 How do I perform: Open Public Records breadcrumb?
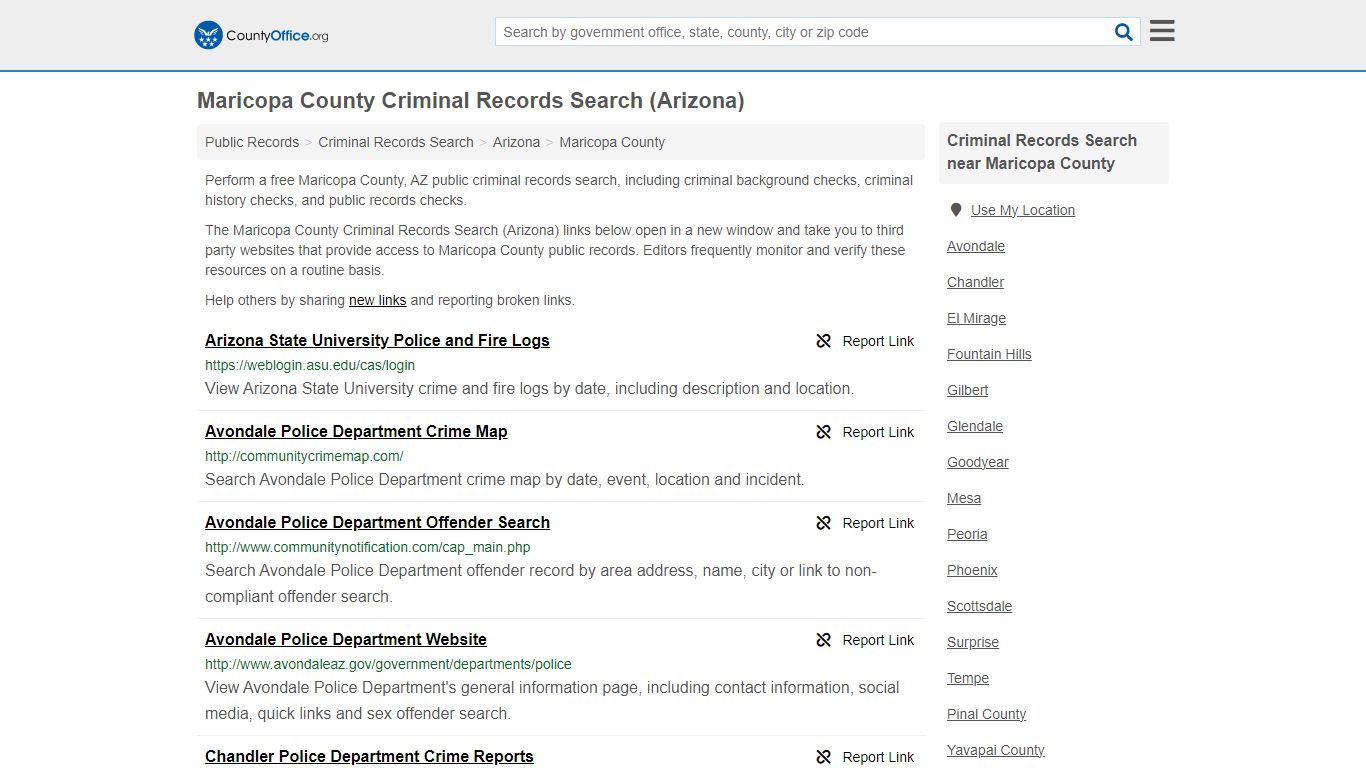(x=252, y=142)
